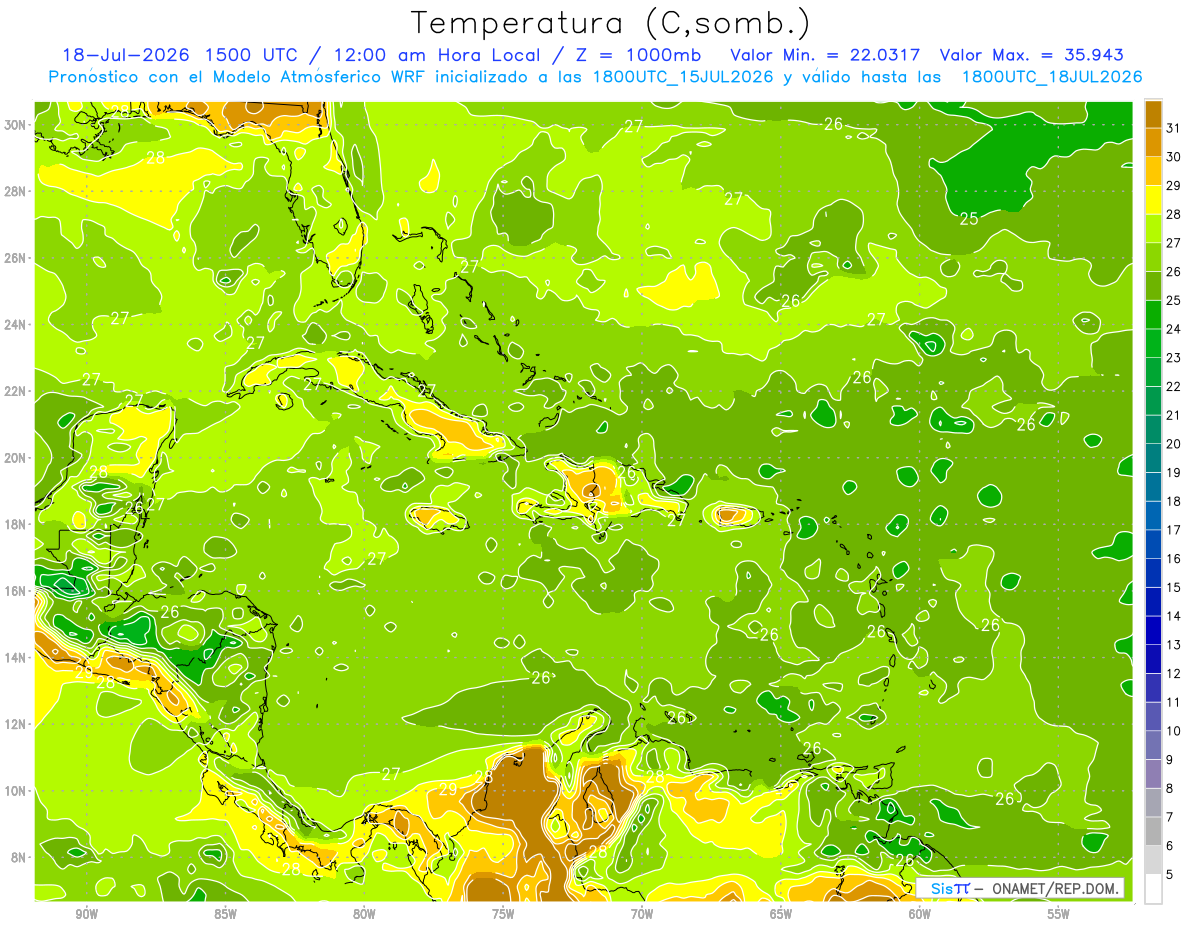The width and height of the screenshot is (1200, 927).
Task: Click the '60W' longitude axis label
Action: pos(920,914)
